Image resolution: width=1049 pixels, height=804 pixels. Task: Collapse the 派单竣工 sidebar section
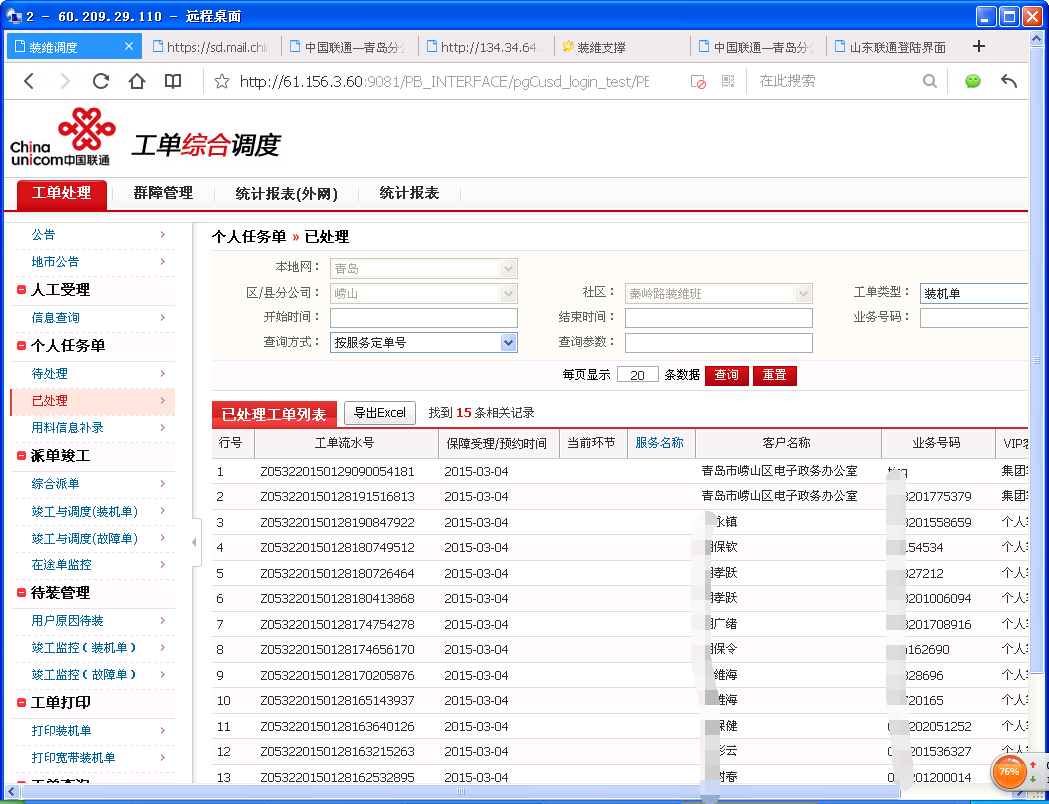[21, 456]
